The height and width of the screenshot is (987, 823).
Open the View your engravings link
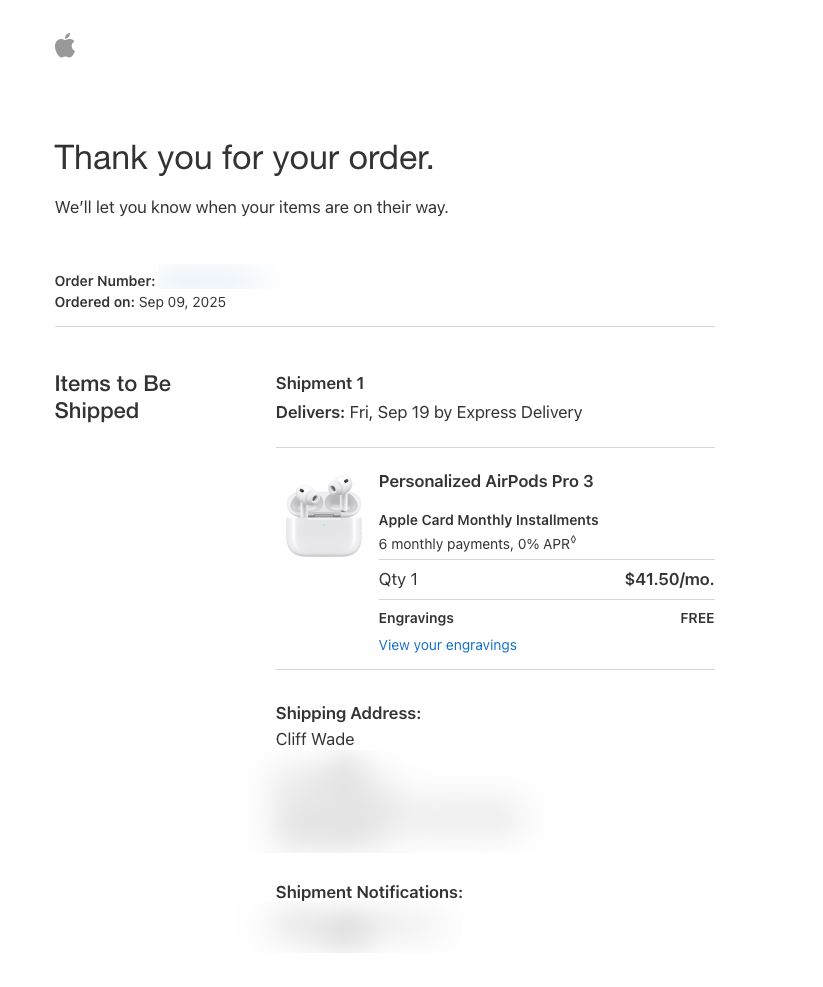447,645
